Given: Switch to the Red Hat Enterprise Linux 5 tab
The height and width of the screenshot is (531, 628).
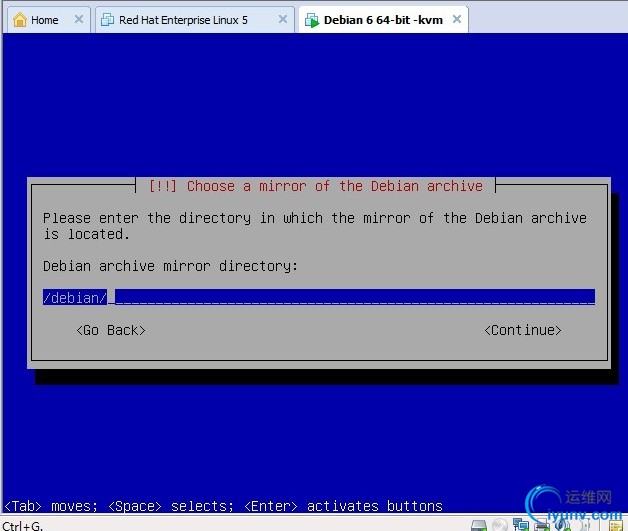Looking at the screenshot, I should tap(194, 20).
